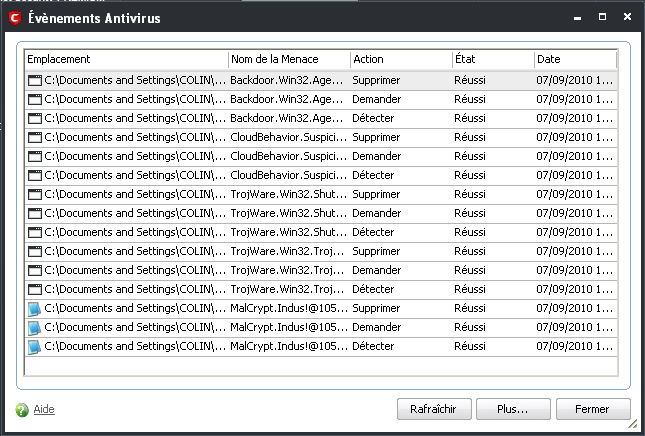
Task: Click the icon of TrojWare.Win32.Shut Demander row
Action: pyautogui.click(x=35, y=213)
